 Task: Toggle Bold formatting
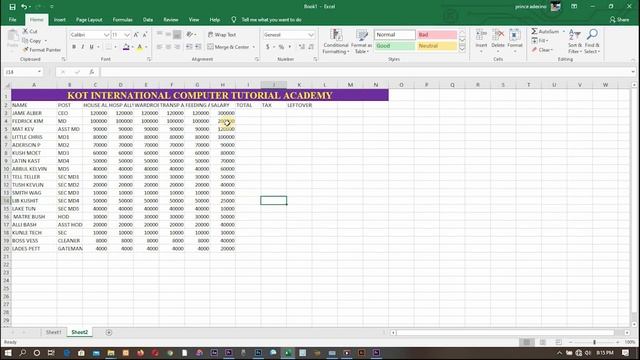pos(74,47)
